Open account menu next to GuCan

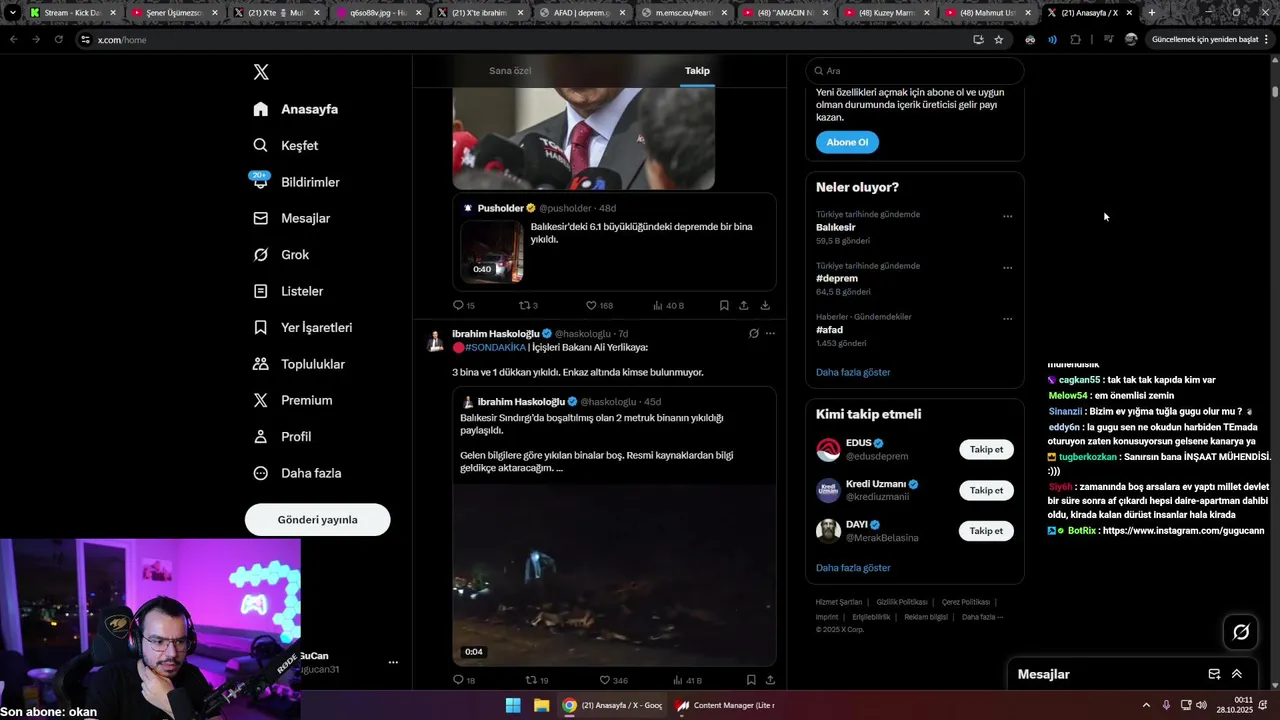point(393,662)
